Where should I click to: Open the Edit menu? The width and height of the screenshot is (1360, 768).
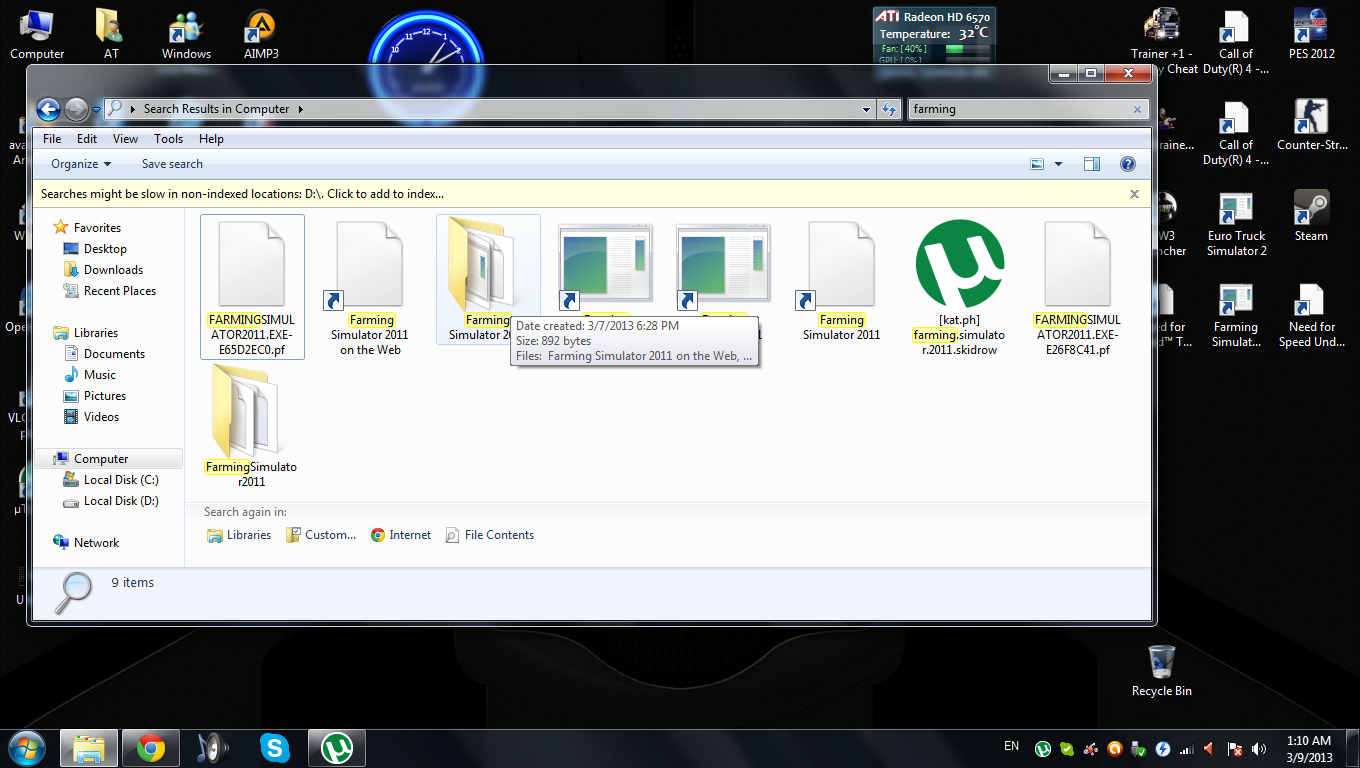coord(87,139)
